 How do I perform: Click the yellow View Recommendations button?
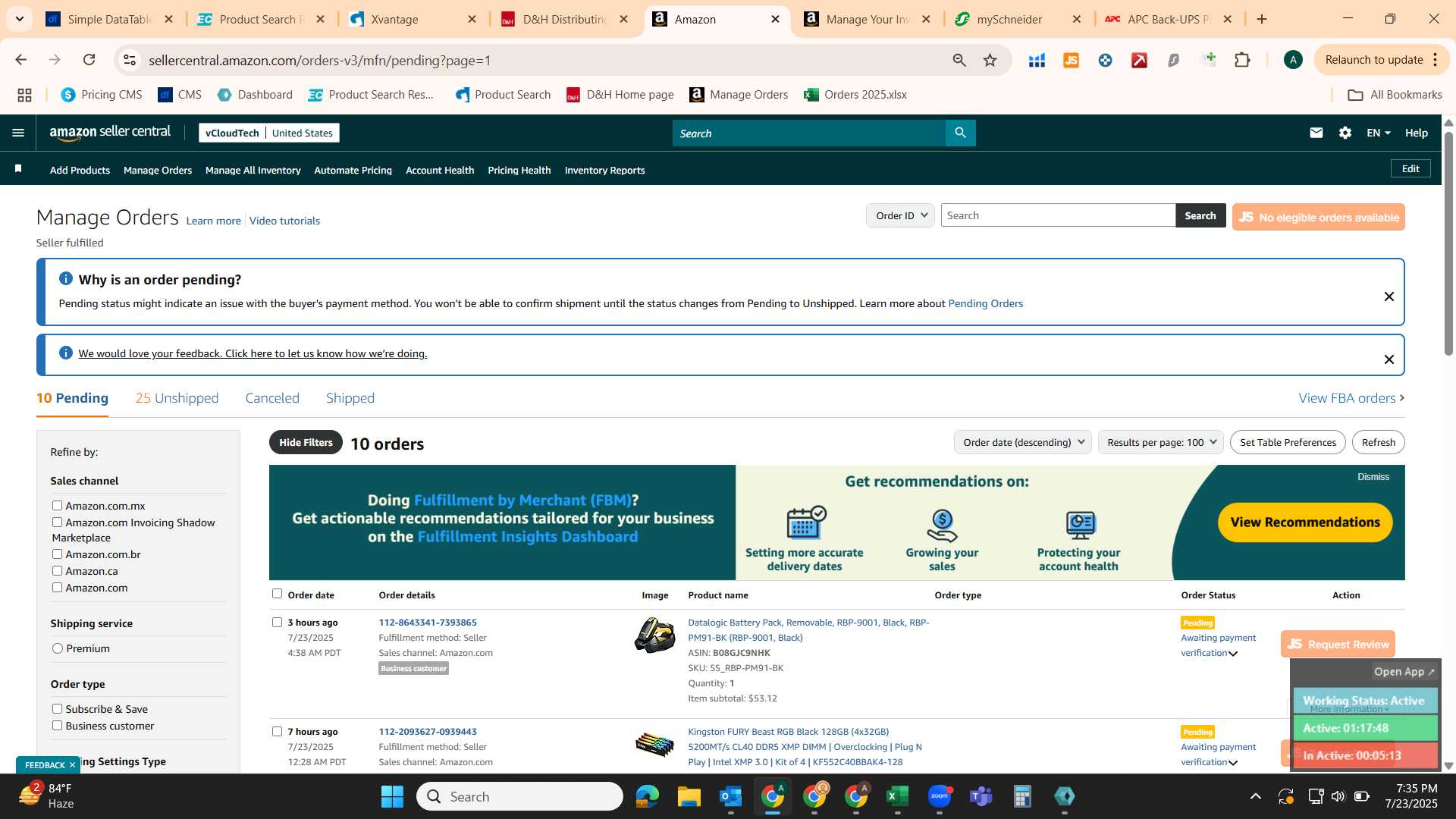(1305, 522)
